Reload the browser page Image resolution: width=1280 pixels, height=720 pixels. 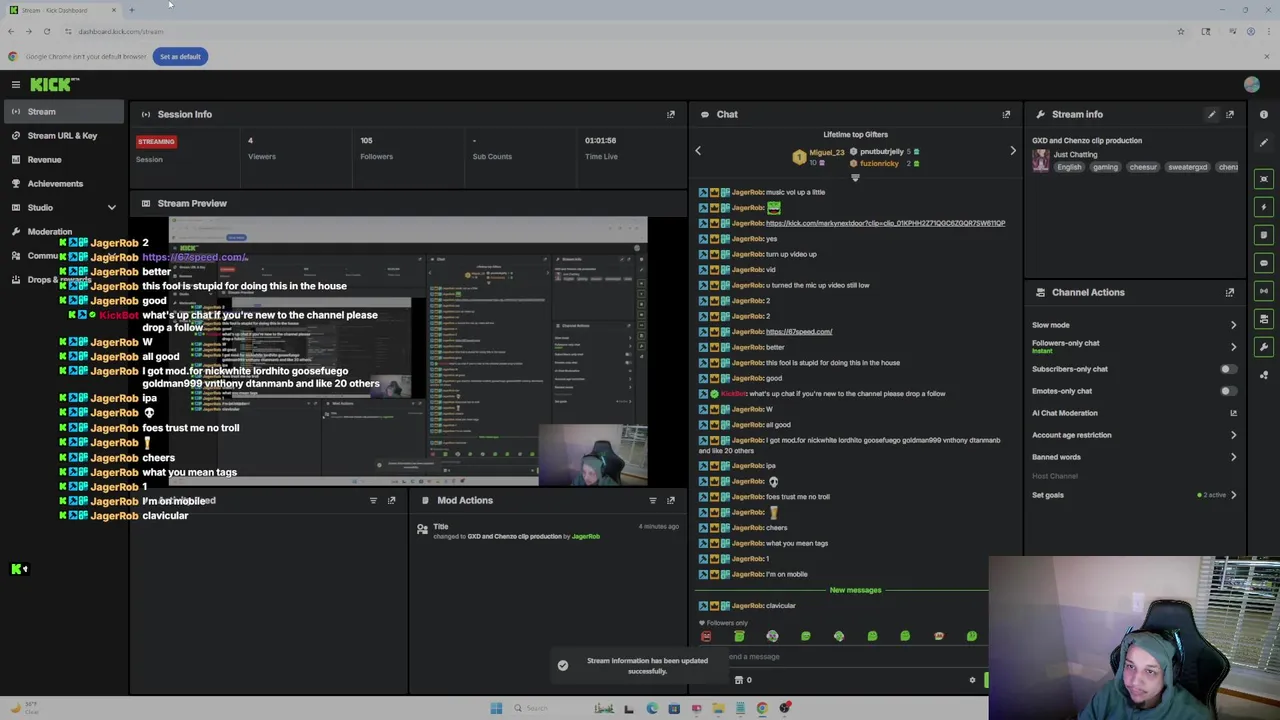46,31
